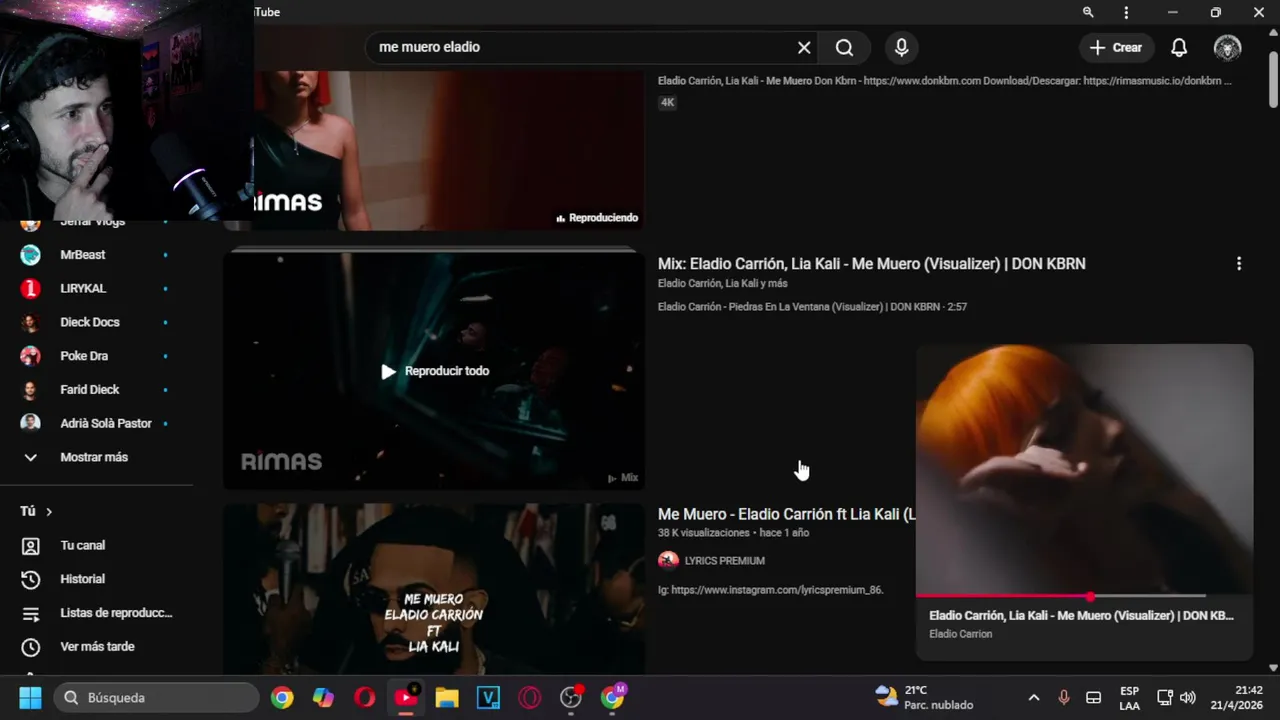Click the Ver más tarde clock icon
This screenshot has height=720, width=1280.
pyautogui.click(x=31, y=647)
